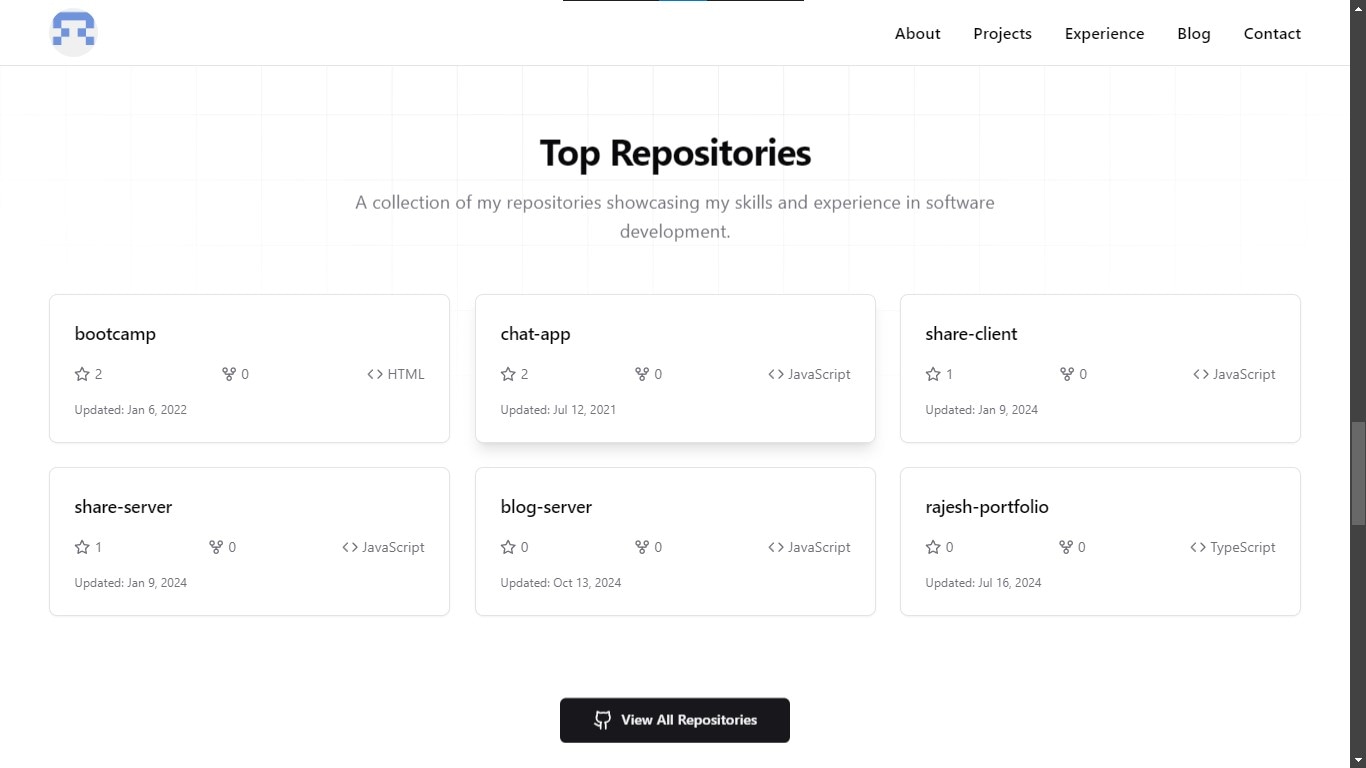Click the star icon on blog-server
The width and height of the screenshot is (1366, 768).
(x=508, y=547)
